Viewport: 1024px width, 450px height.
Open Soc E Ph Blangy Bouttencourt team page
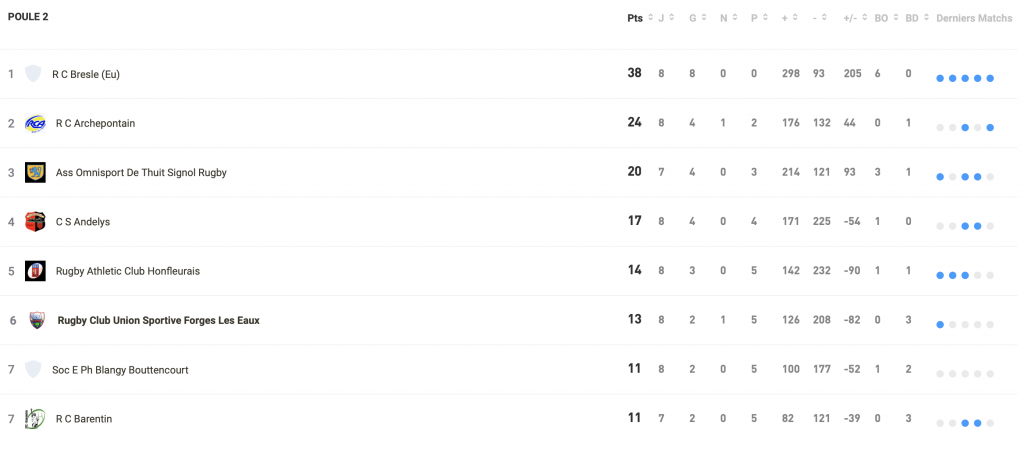point(120,370)
